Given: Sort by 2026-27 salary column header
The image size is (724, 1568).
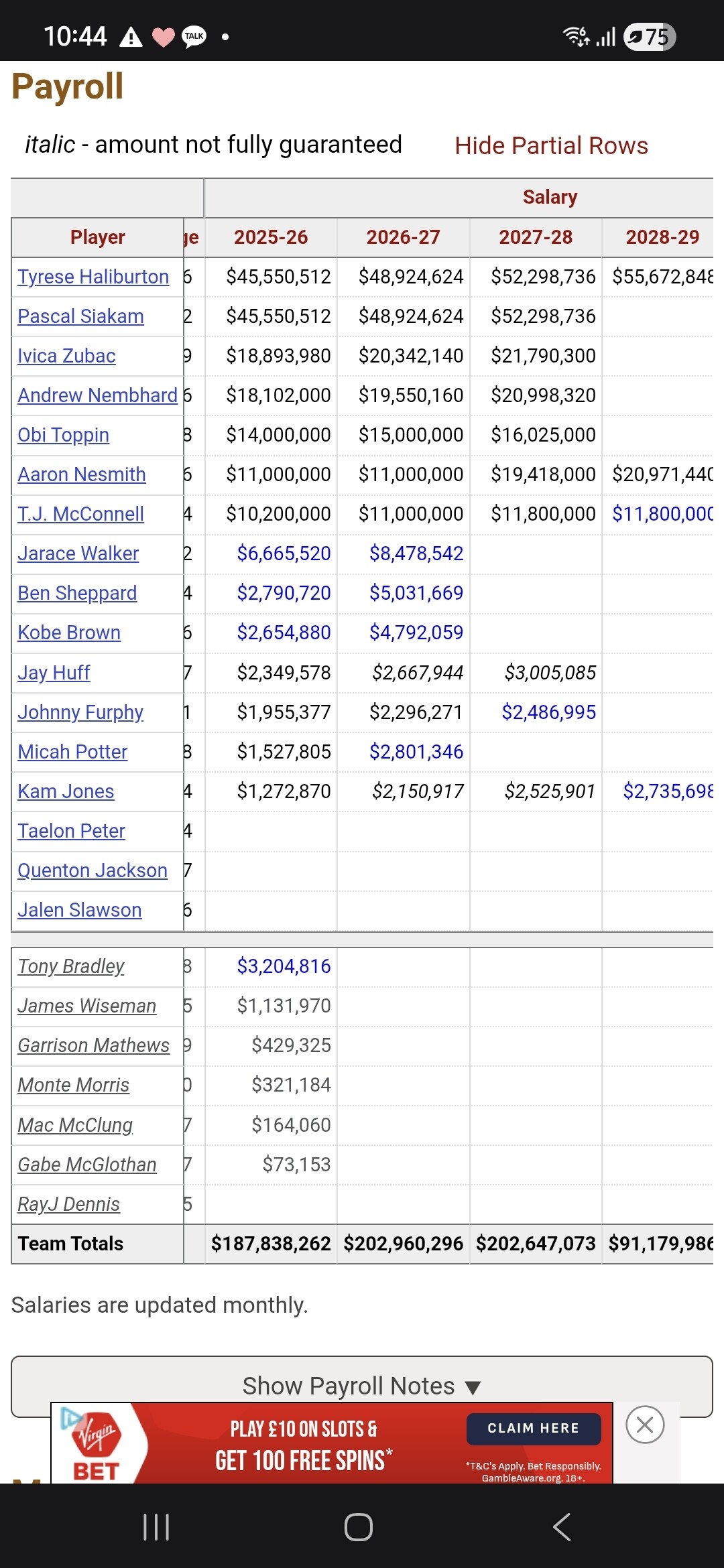Looking at the screenshot, I should pyautogui.click(x=403, y=237).
